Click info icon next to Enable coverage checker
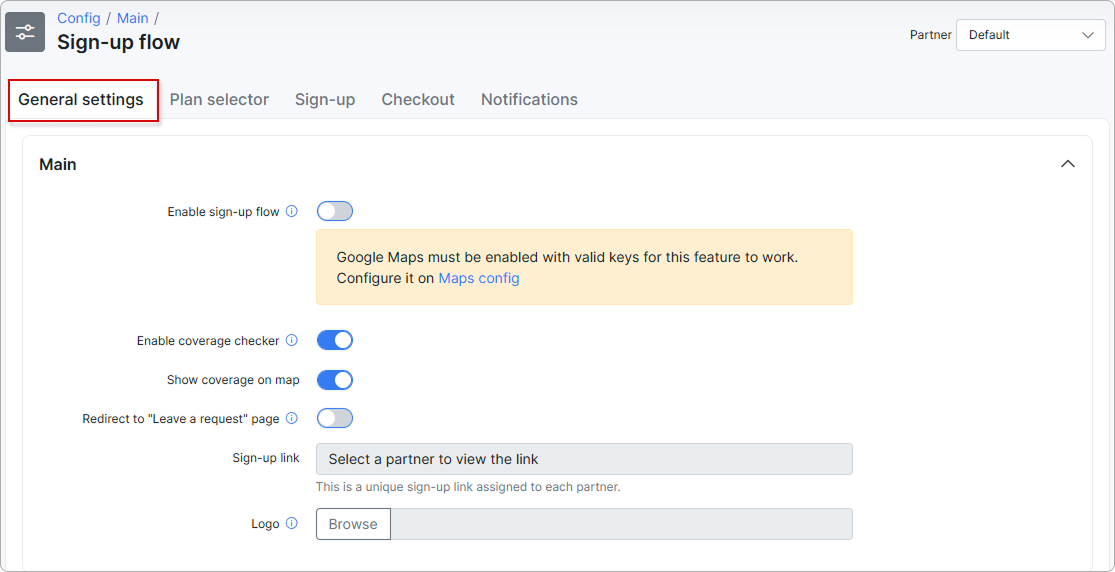 292,341
